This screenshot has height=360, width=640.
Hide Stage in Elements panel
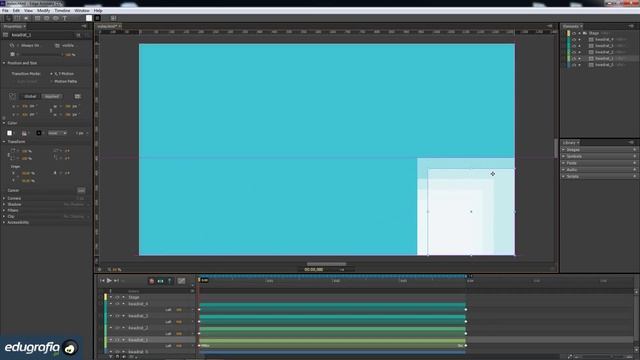[x=574, y=33]
